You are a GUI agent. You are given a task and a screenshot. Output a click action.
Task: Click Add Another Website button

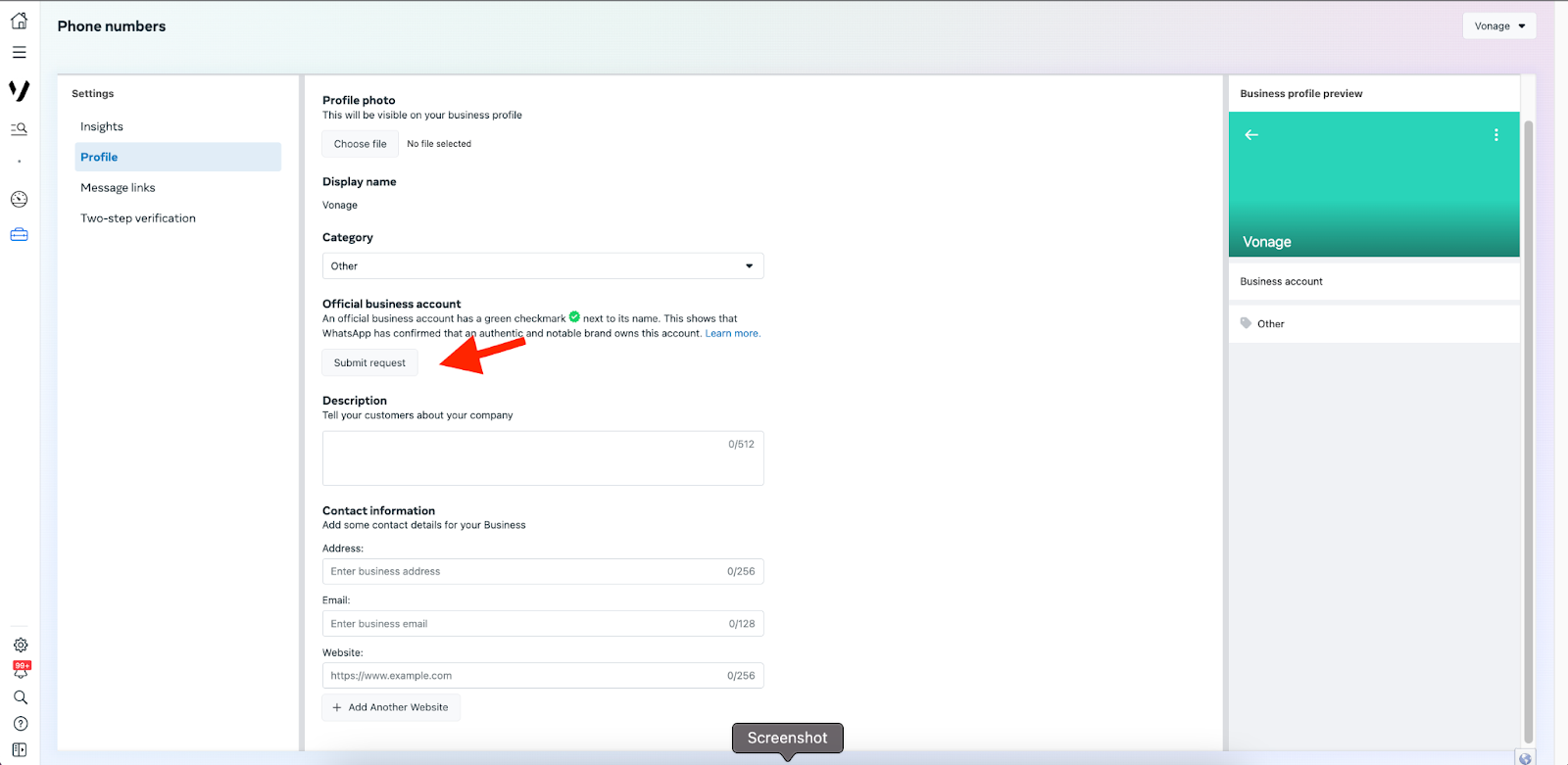click(x=391, y=707)
